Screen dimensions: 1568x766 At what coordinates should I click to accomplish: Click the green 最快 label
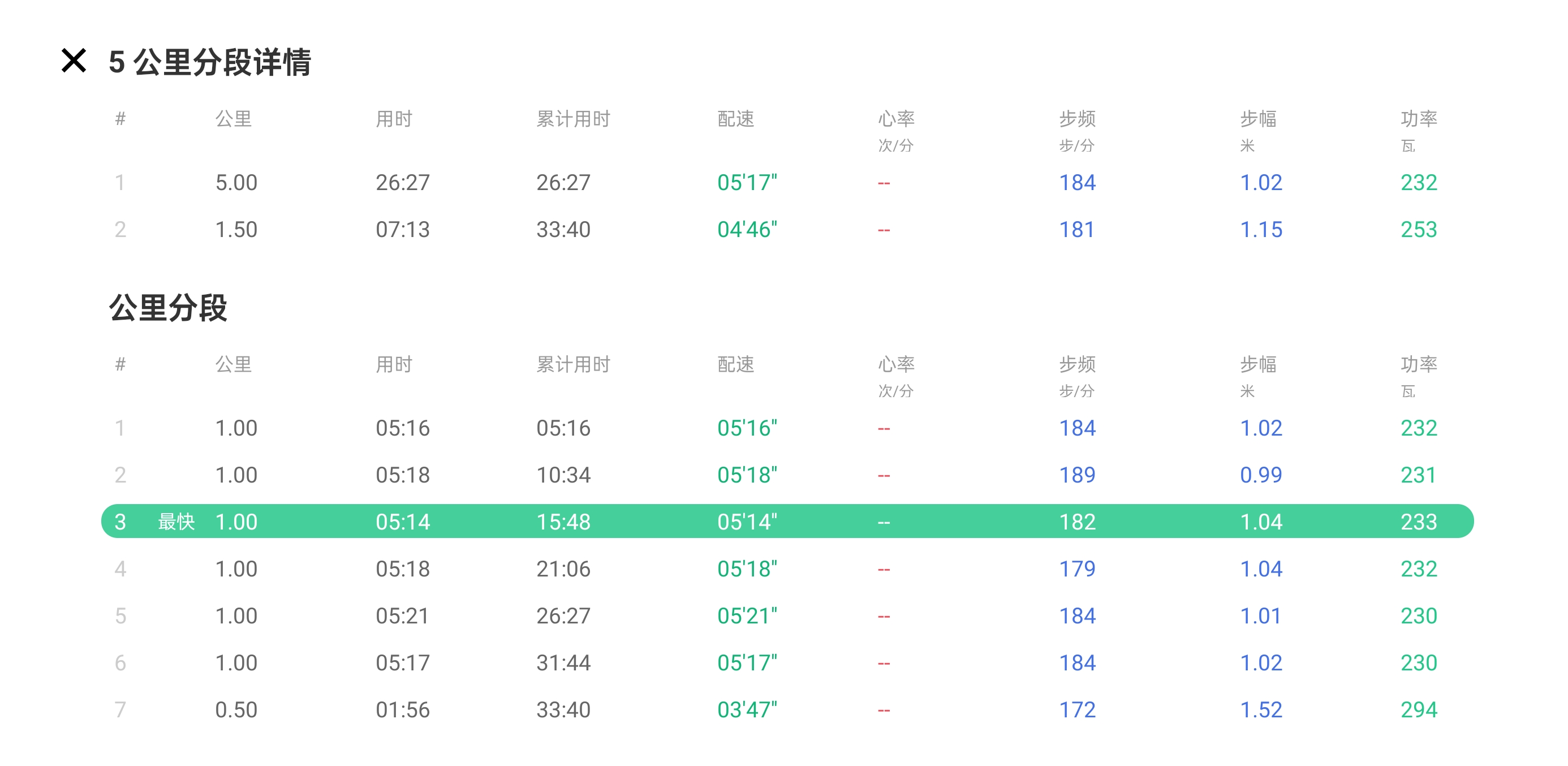[x=176, y=521]
